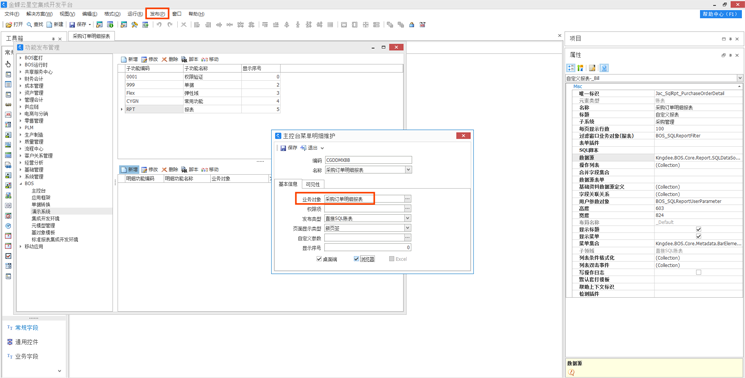Image resolution: width=745 pixels, height=378 pixels.
Task: Click the Undo arrow in main toolbar
Action: 159,24
